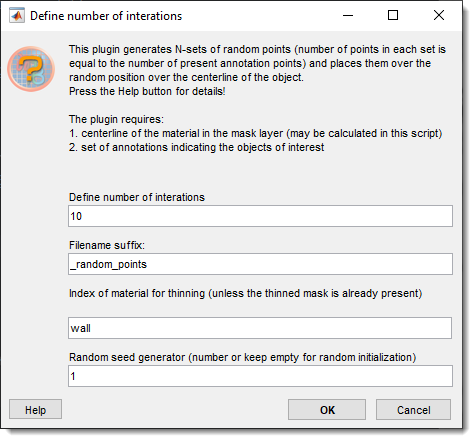Viewport: 475px width, 441px height.
Task: Click the 'set of annotations' requirement line
Action: [x=196, y=147]
